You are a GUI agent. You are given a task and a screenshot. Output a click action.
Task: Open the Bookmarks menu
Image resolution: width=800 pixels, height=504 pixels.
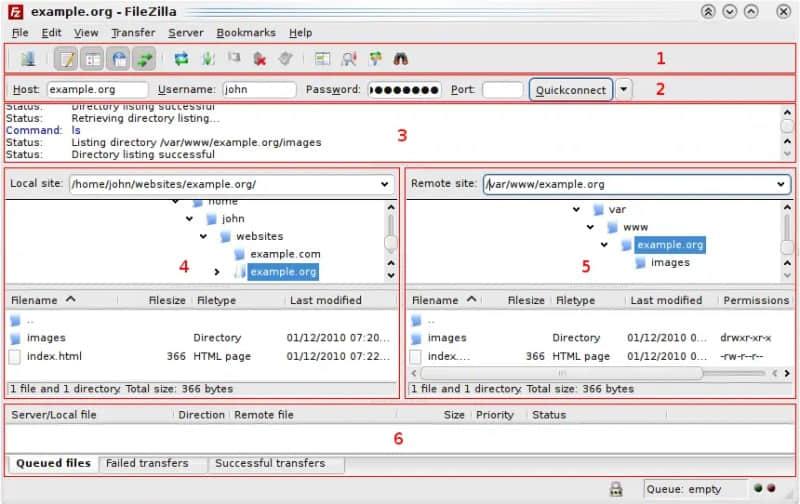coord(244,33)
